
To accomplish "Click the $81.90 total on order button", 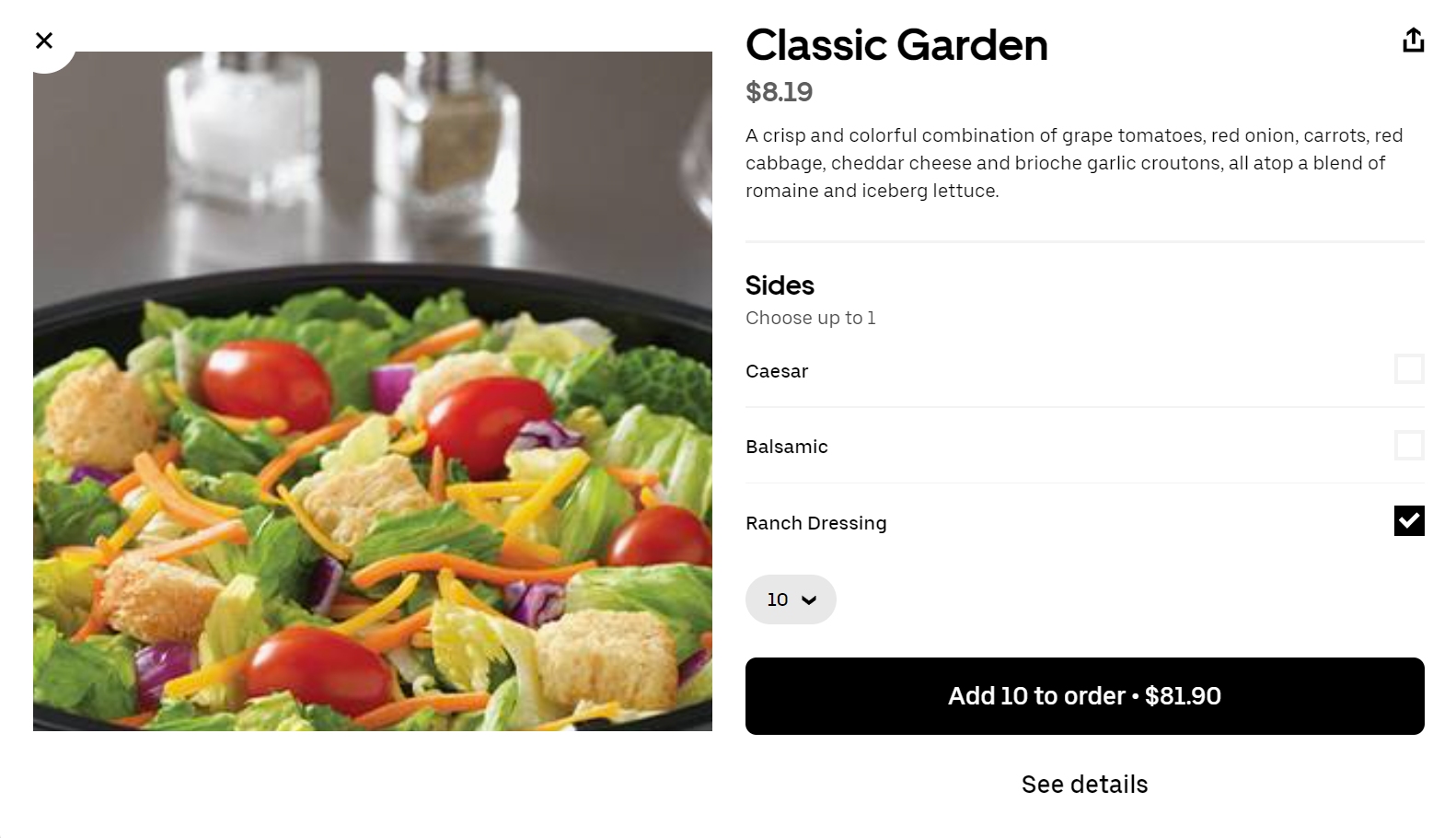I will tap(1183, 696).
